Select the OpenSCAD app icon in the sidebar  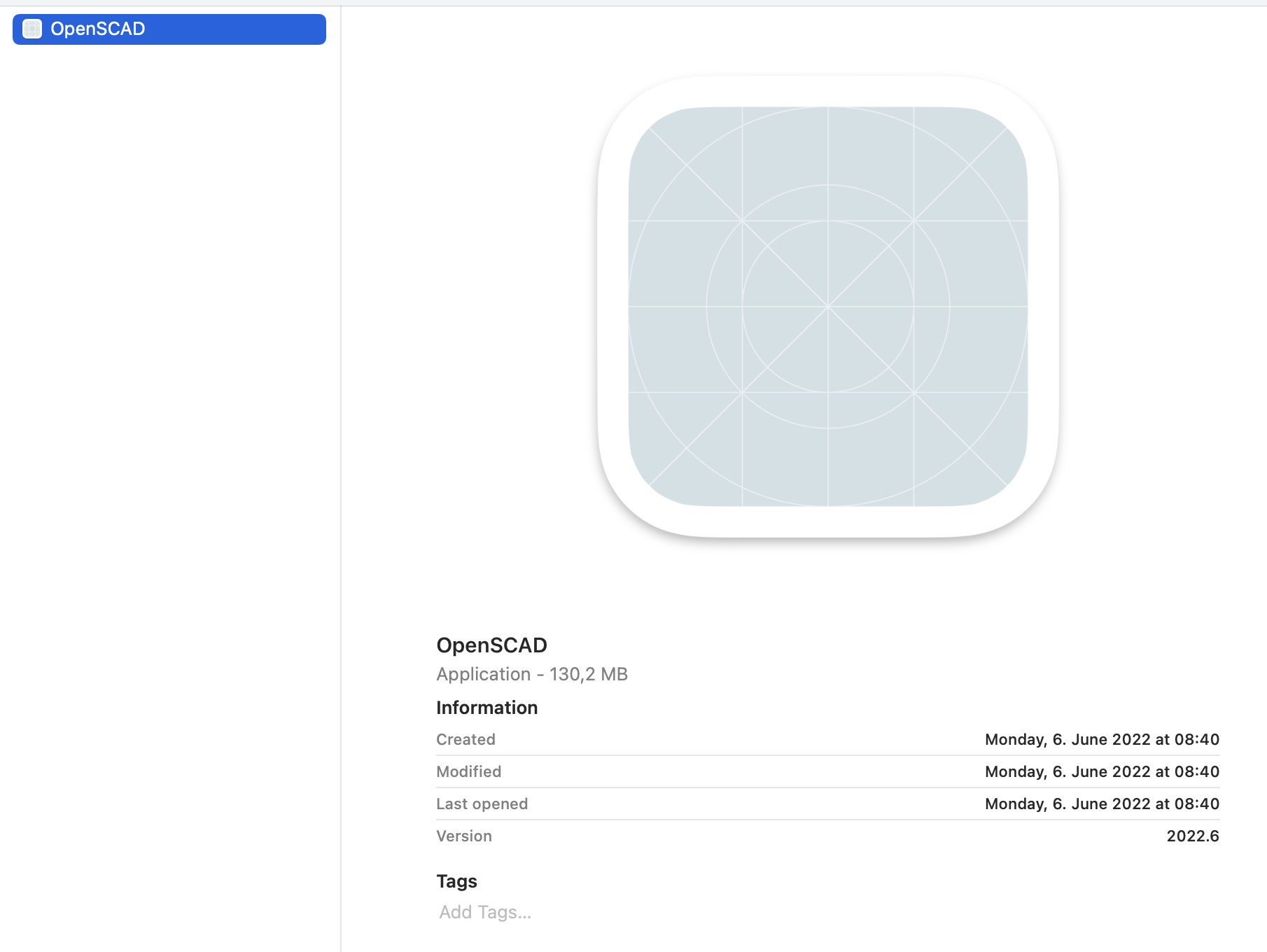click(32, 29)
